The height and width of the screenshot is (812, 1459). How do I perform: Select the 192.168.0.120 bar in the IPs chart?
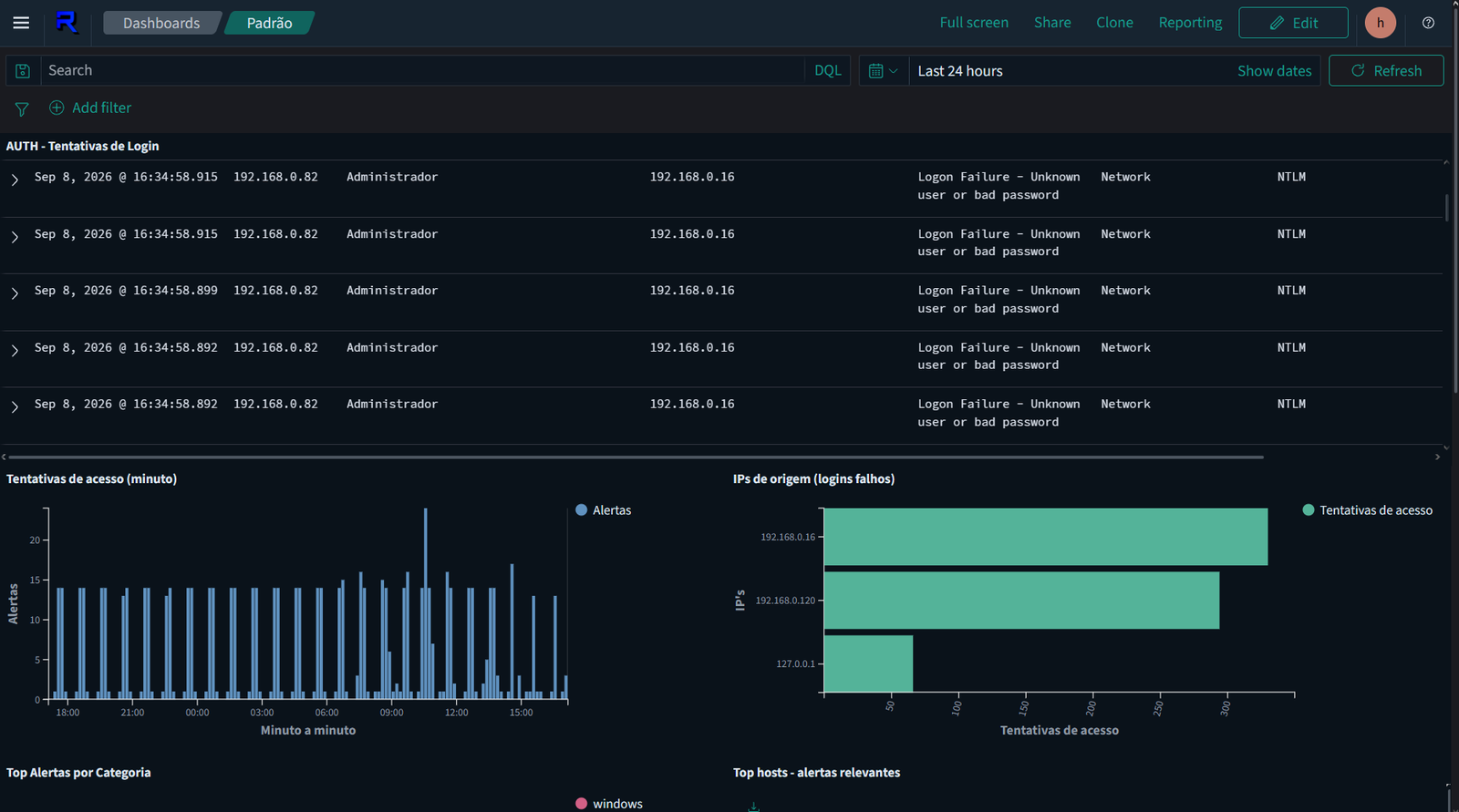1021,601
